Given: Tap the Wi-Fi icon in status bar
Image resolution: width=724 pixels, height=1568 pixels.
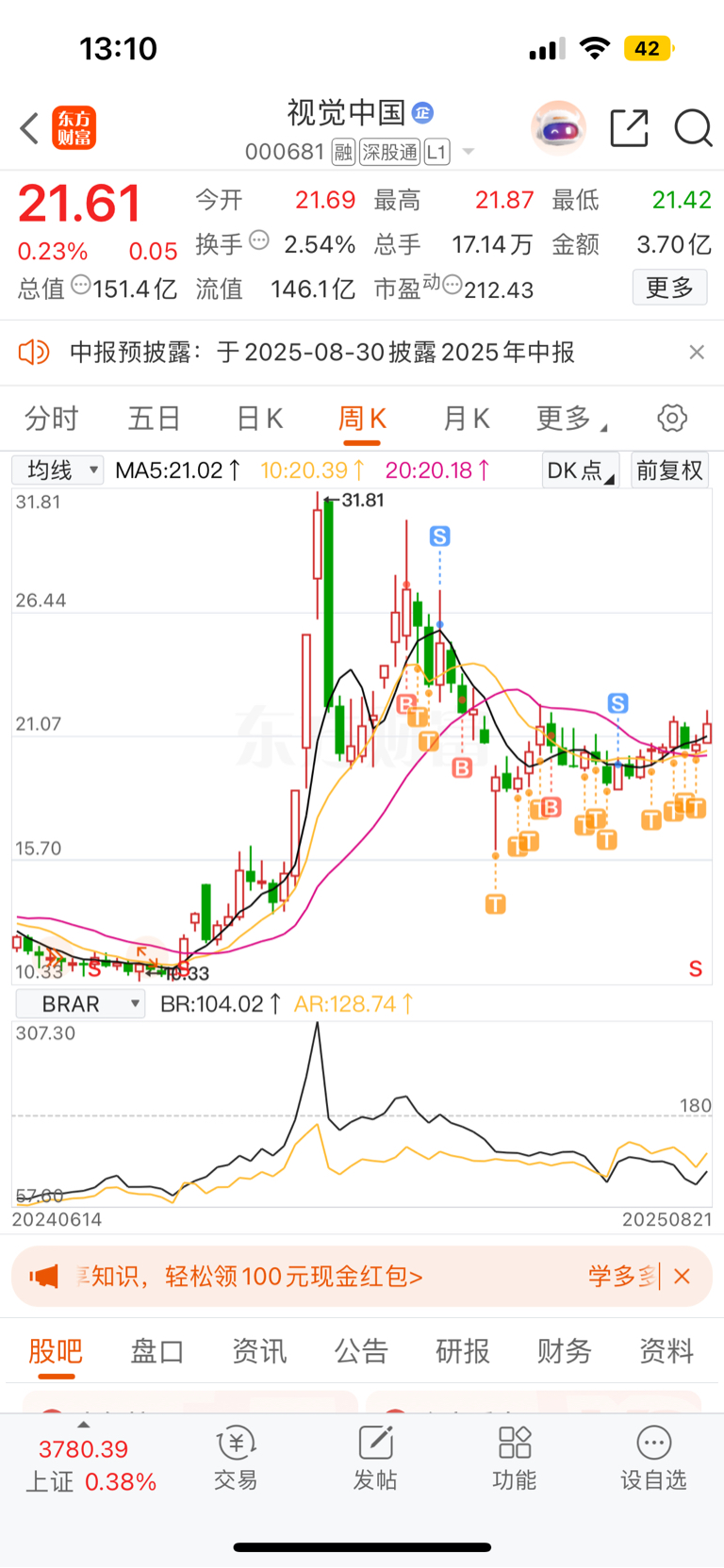Looking at the screenshot, I should tap(594, 48).
